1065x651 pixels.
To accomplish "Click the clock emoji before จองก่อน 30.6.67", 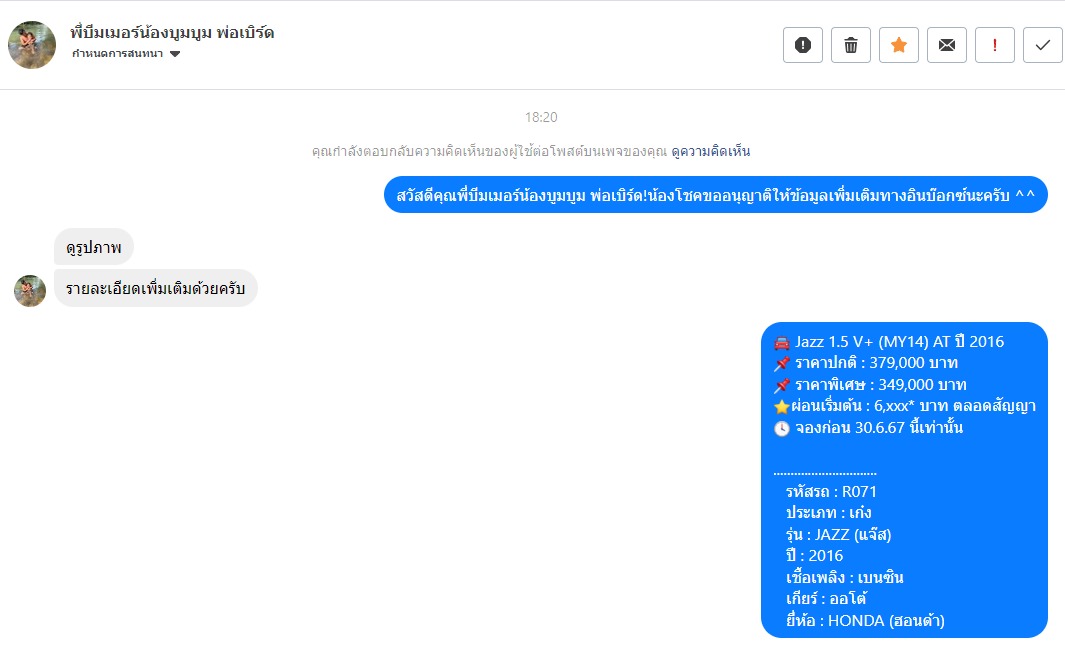I will click(782, 428).
